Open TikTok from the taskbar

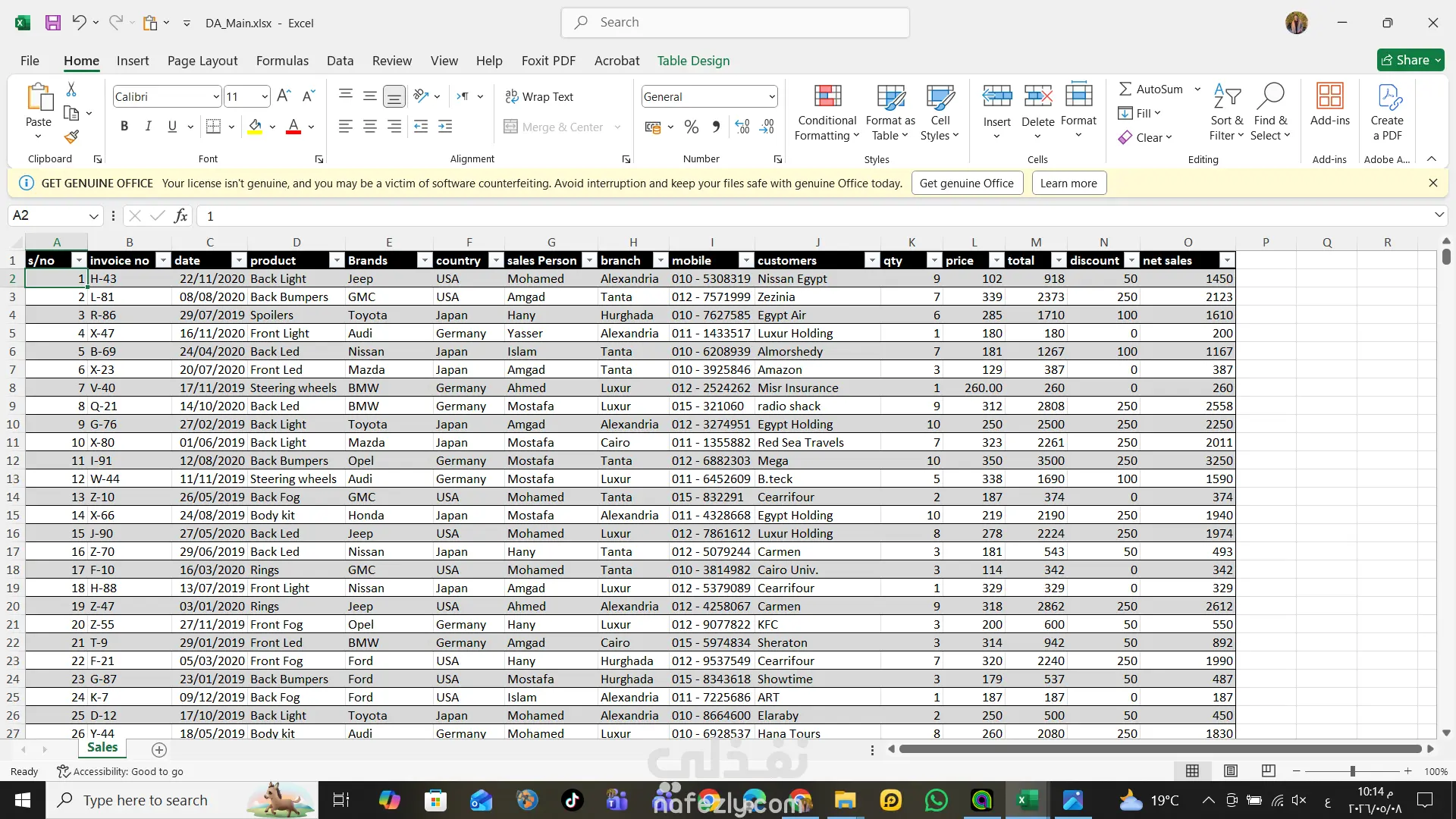click(x=573, y=800)
